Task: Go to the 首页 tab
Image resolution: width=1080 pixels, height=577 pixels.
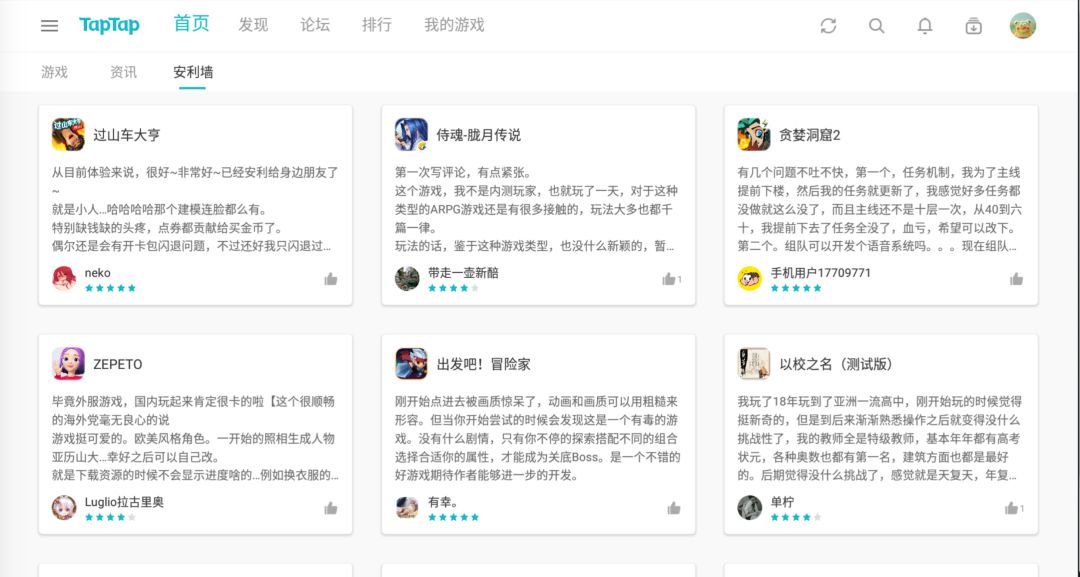Action: click(x=191, y=24)
